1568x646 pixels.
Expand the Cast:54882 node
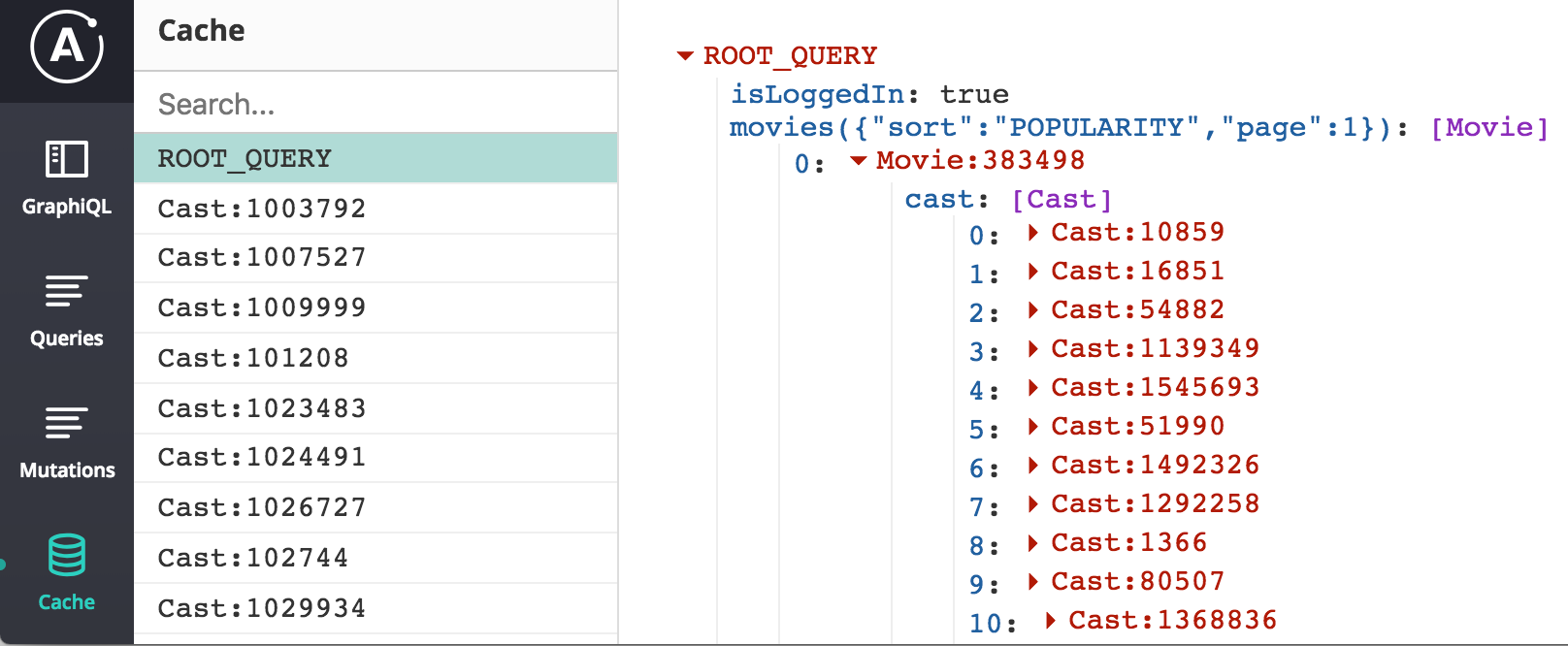pos(1033,310)
